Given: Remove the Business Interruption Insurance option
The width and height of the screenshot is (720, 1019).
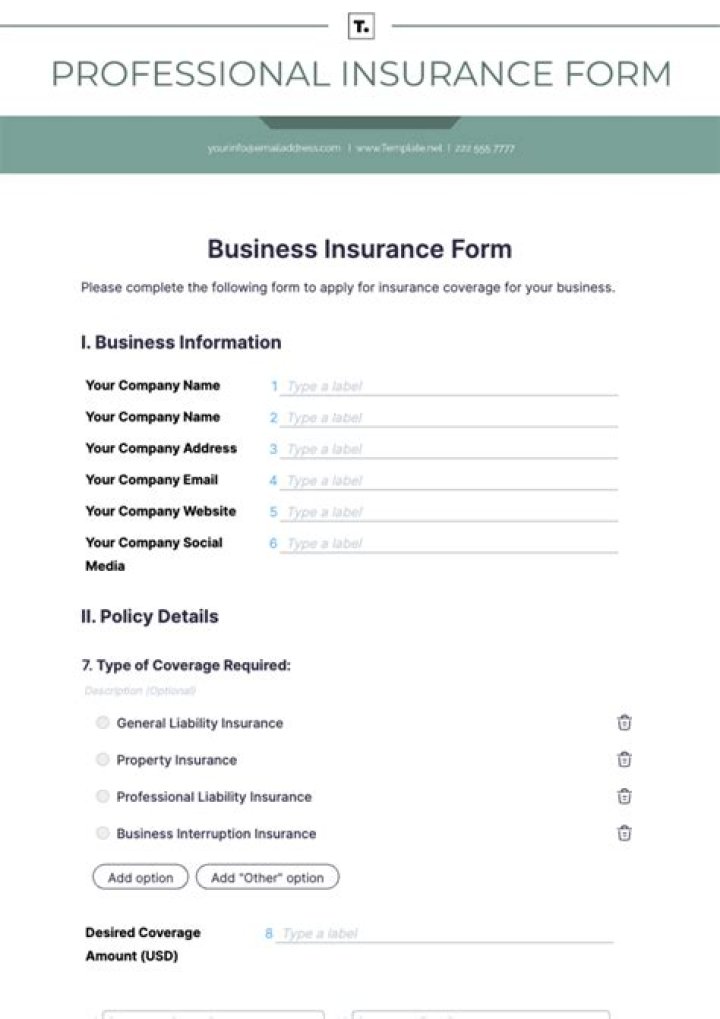Looking at the screenshot, I should click(x=624, y=833).
